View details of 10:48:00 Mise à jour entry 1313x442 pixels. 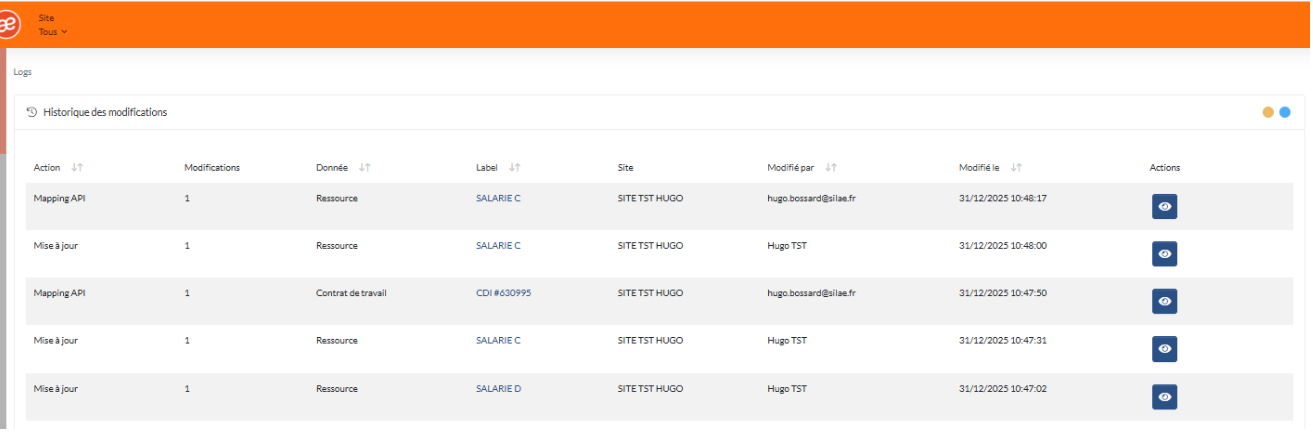pyautogui.click(x=1164, y=254)
